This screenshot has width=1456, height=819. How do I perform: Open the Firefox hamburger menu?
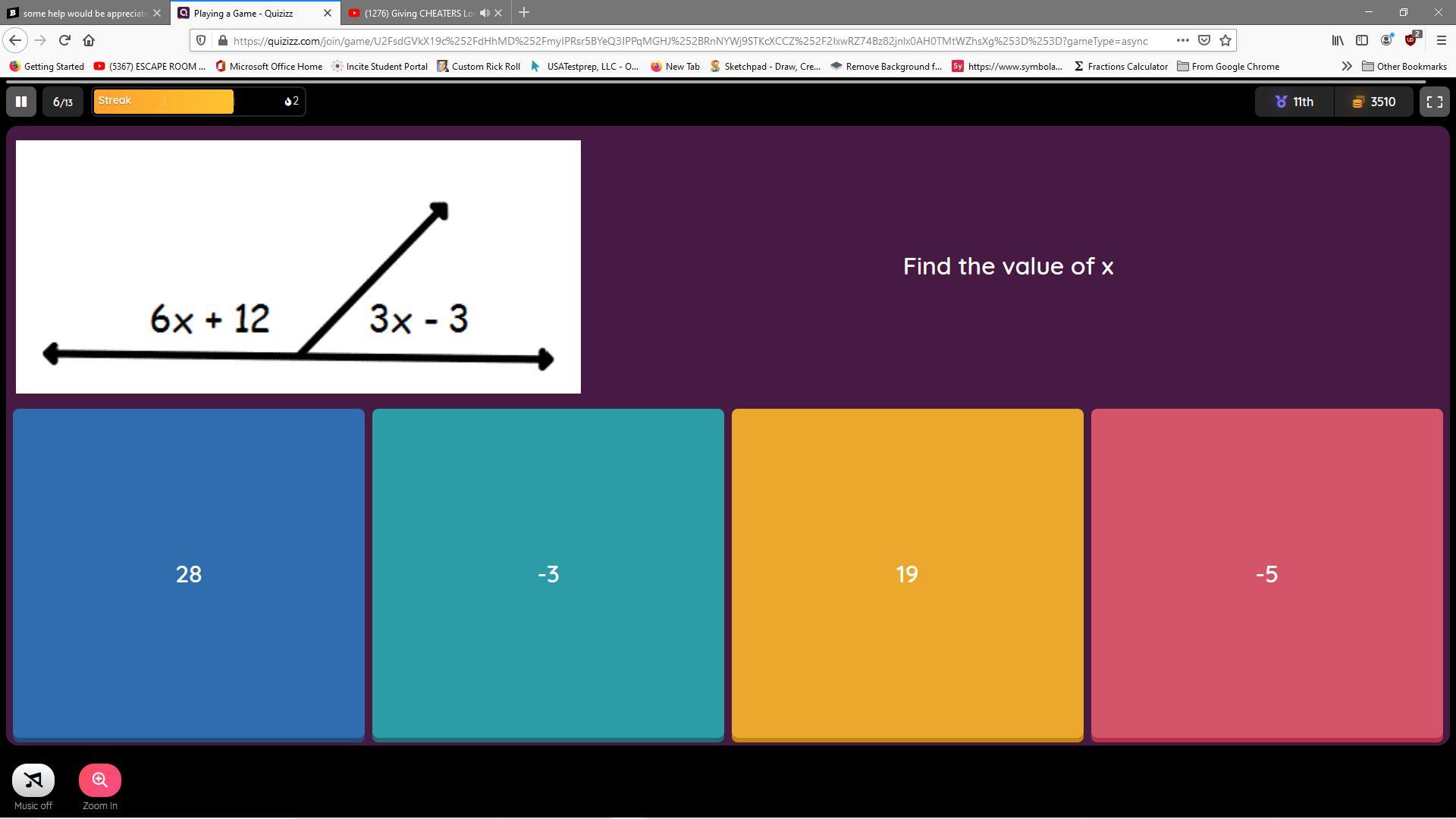[x=1441, y=40]
